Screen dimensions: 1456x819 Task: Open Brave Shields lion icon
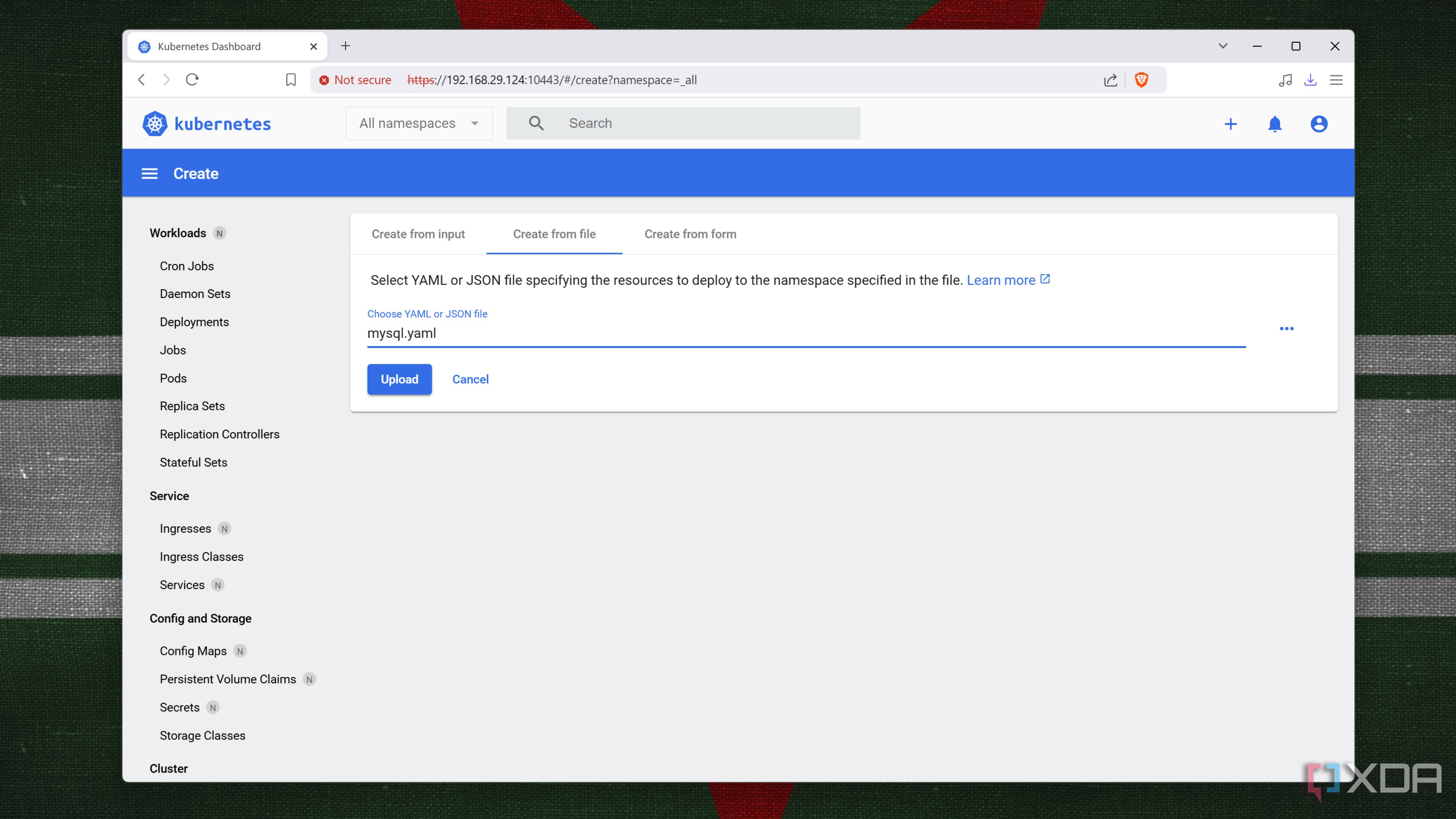[1141, 80]
